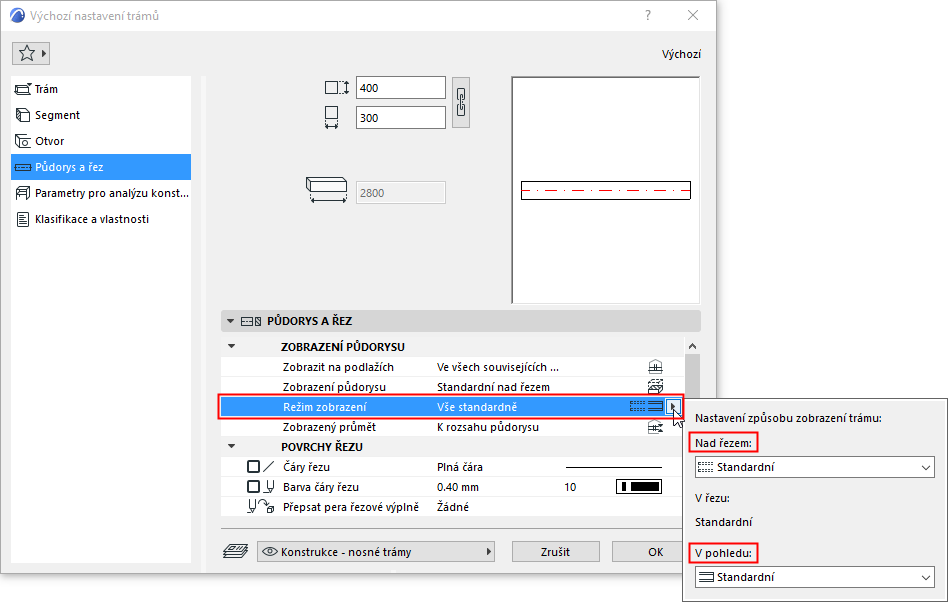Click the PŮDORYS A ŘEZ panel header icon
The width and height of the screenshot is (948, 602).
coord(251,322)
